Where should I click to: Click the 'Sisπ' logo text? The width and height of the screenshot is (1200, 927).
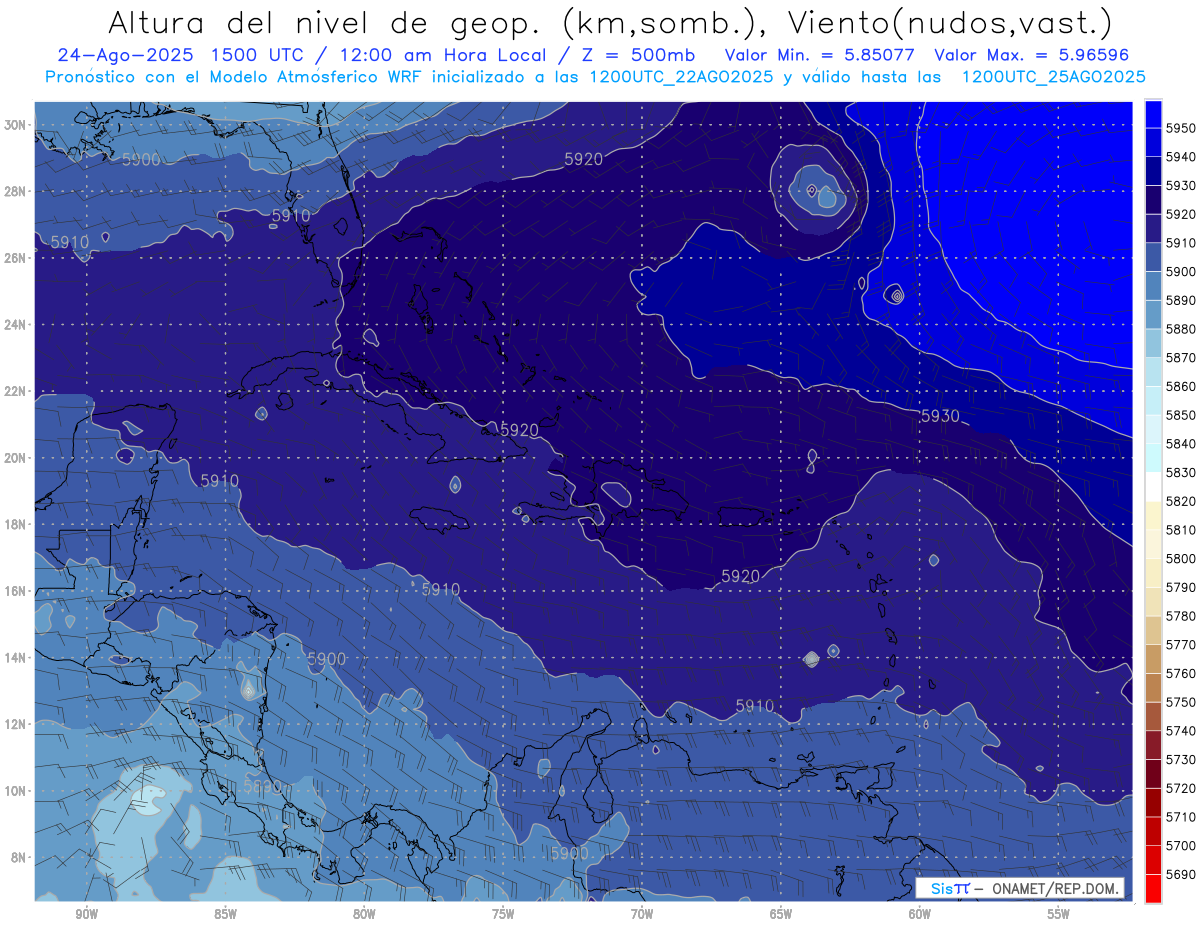point(949,889)
